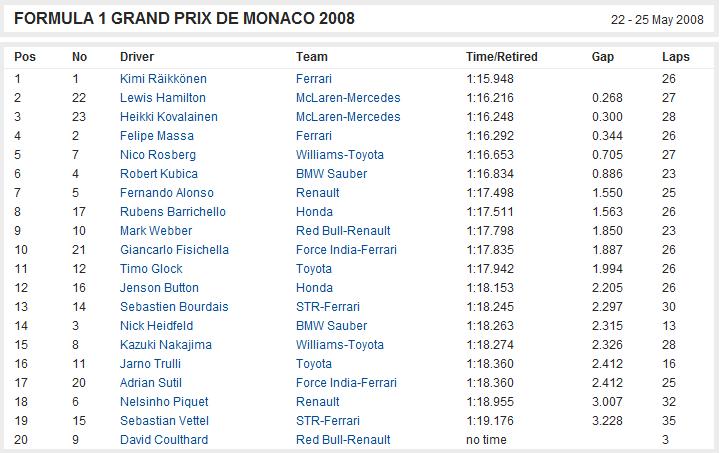This screenshot has height=453, width=720.
Task: Click STR-Ferrari team next to Sebastien Bourdais
Action: [x=327, y=307]
